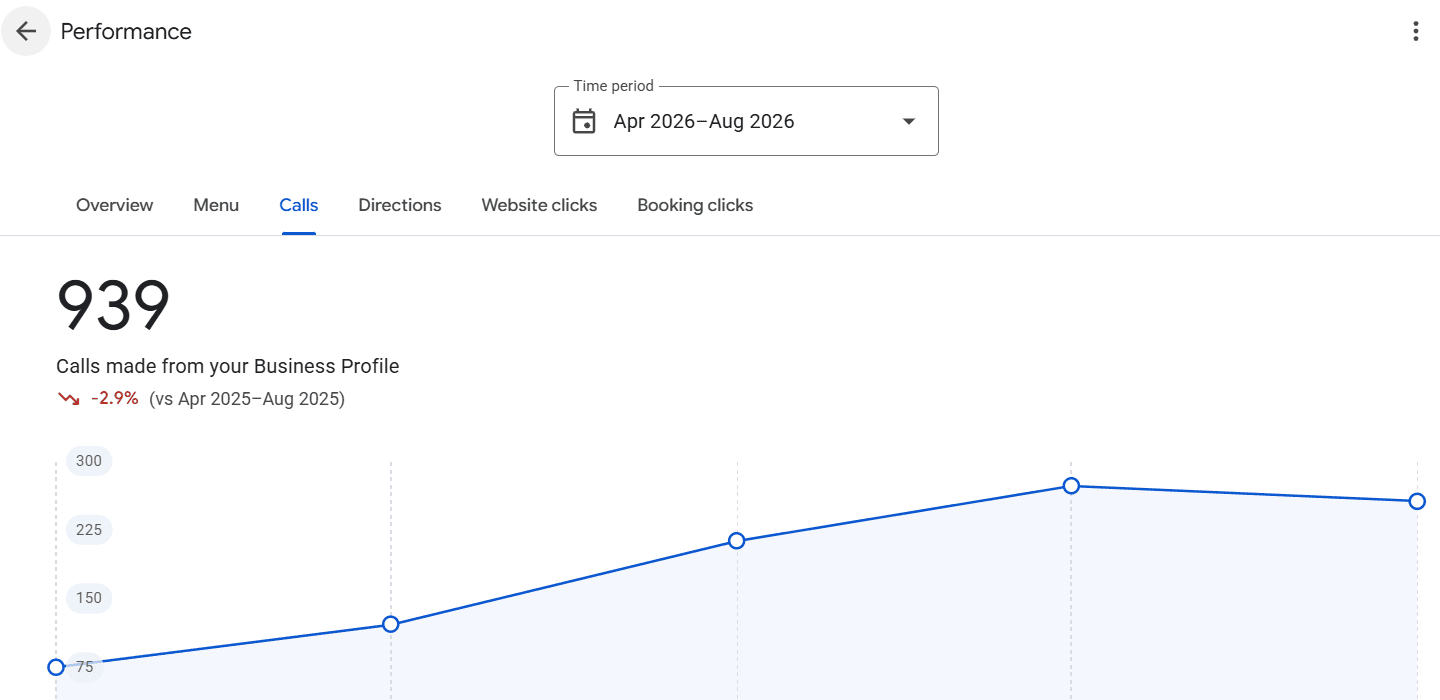View the Directions tab

click(400, 205)
